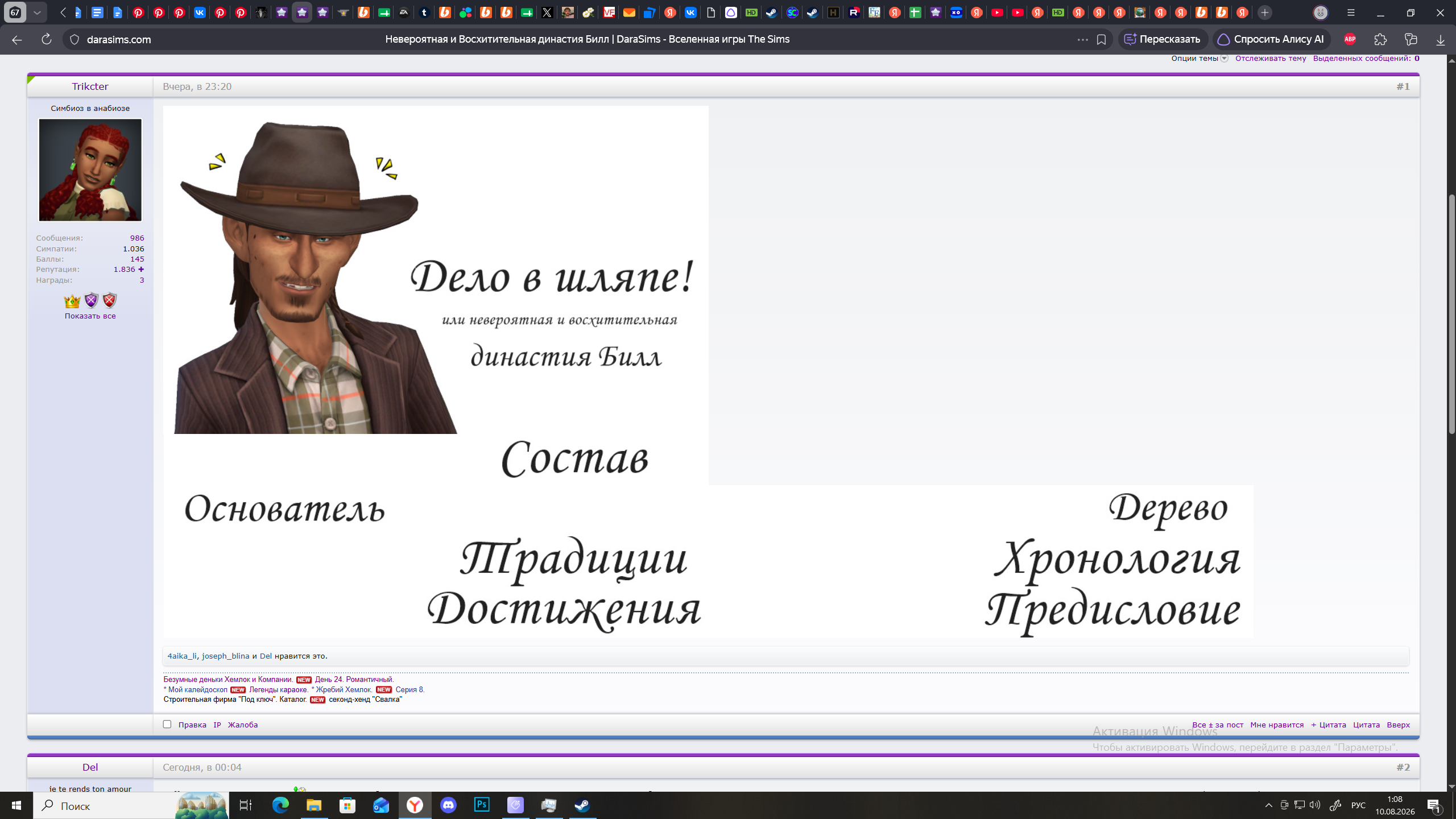Add a new browser tab
This screenshot has width=1456, height=819.
tap(1265, 13)
